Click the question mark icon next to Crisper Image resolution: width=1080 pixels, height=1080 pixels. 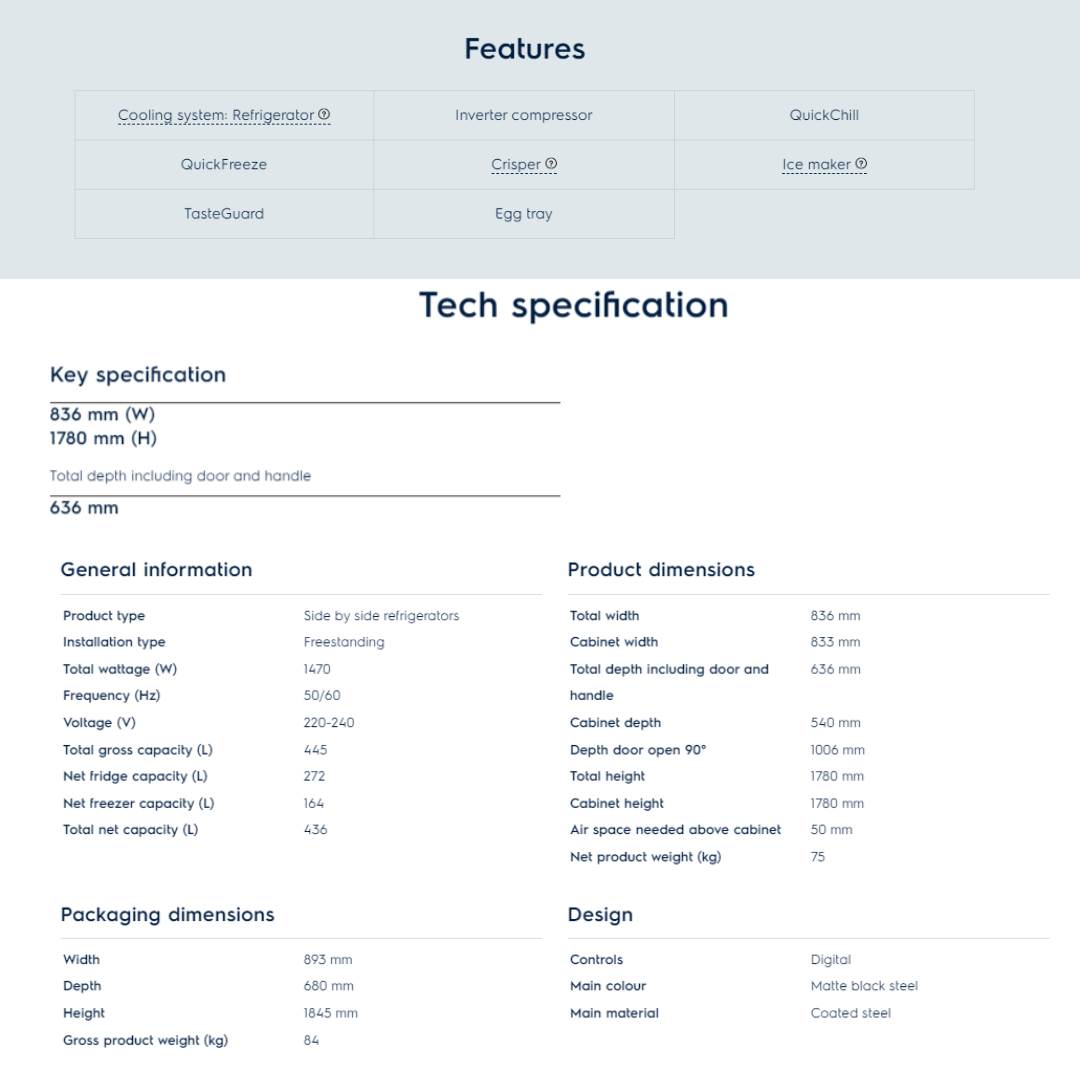552,164
